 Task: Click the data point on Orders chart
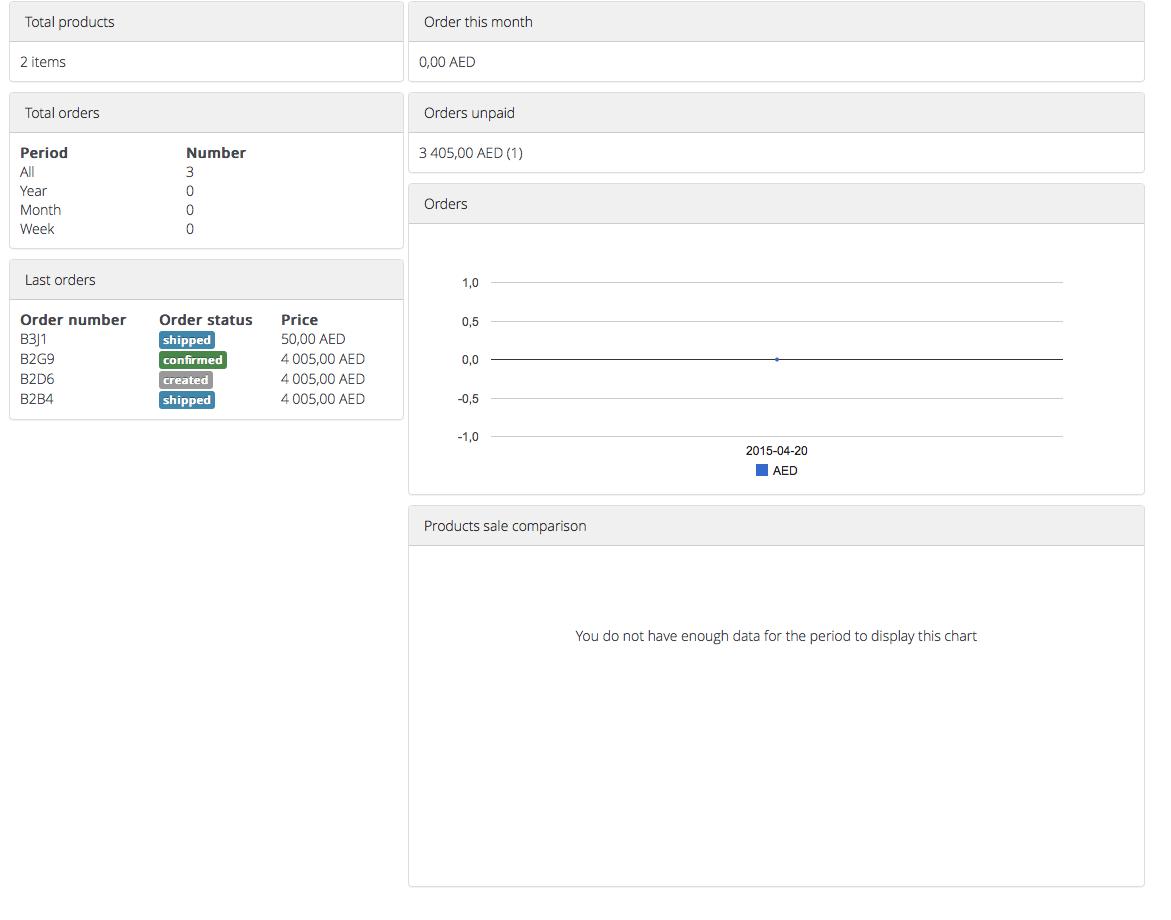777,359
